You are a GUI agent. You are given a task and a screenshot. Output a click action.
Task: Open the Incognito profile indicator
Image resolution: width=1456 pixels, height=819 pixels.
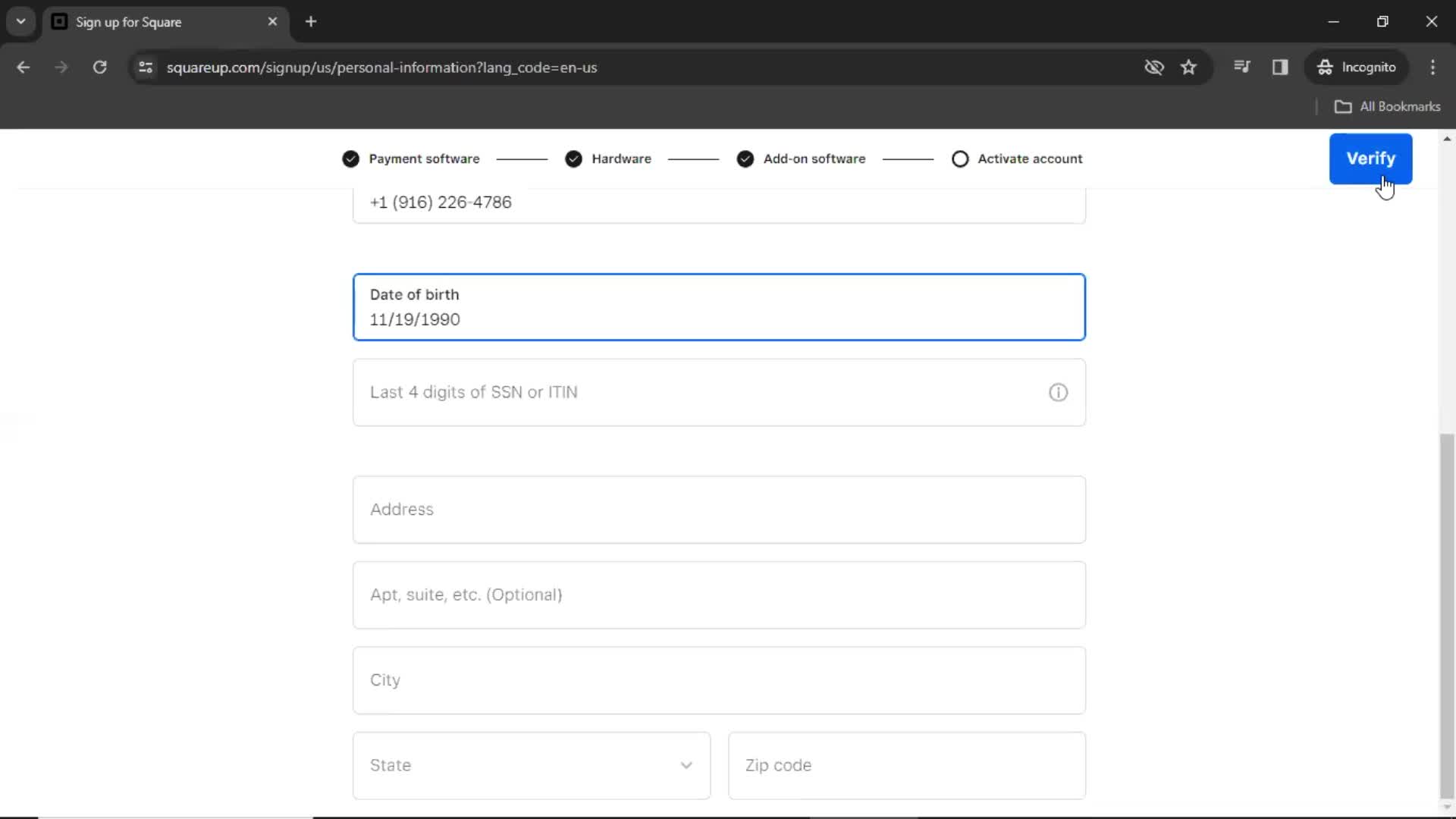(1357, 67)
